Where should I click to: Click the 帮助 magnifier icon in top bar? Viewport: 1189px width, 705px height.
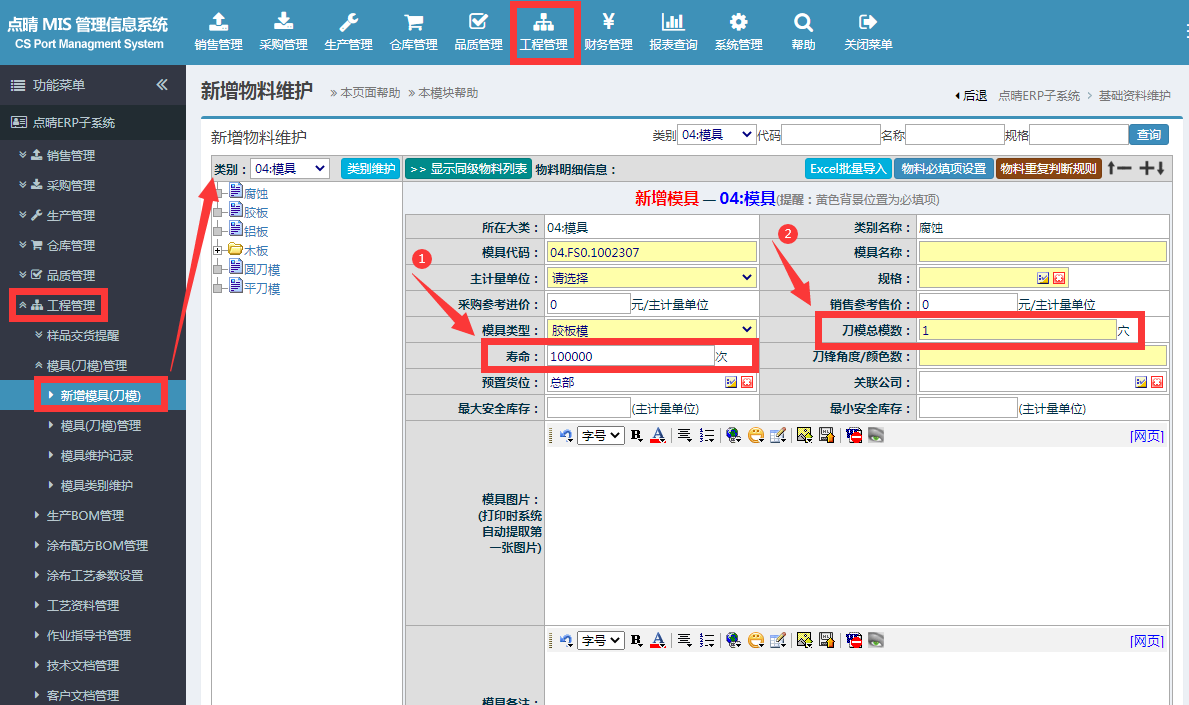pyautogui.click(x=803, y=32)
